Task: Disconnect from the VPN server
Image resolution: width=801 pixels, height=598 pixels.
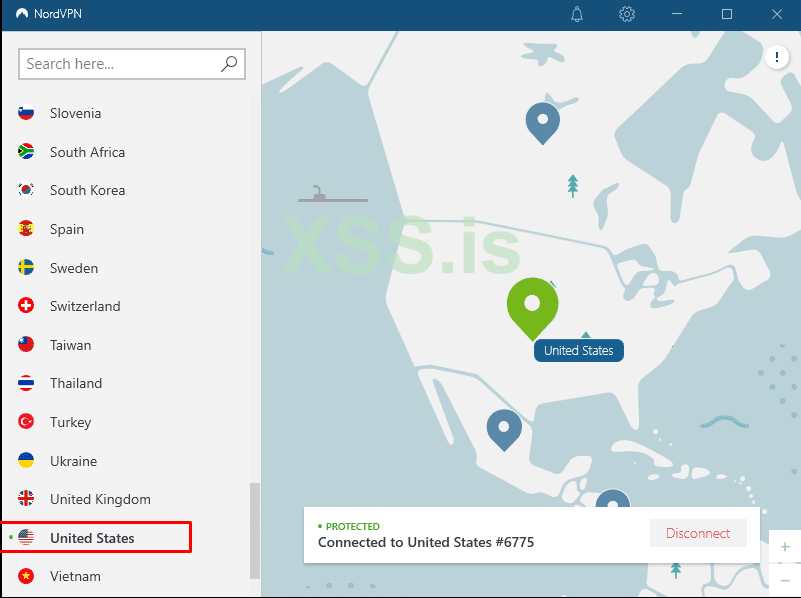Action: (x=698, y=533)
